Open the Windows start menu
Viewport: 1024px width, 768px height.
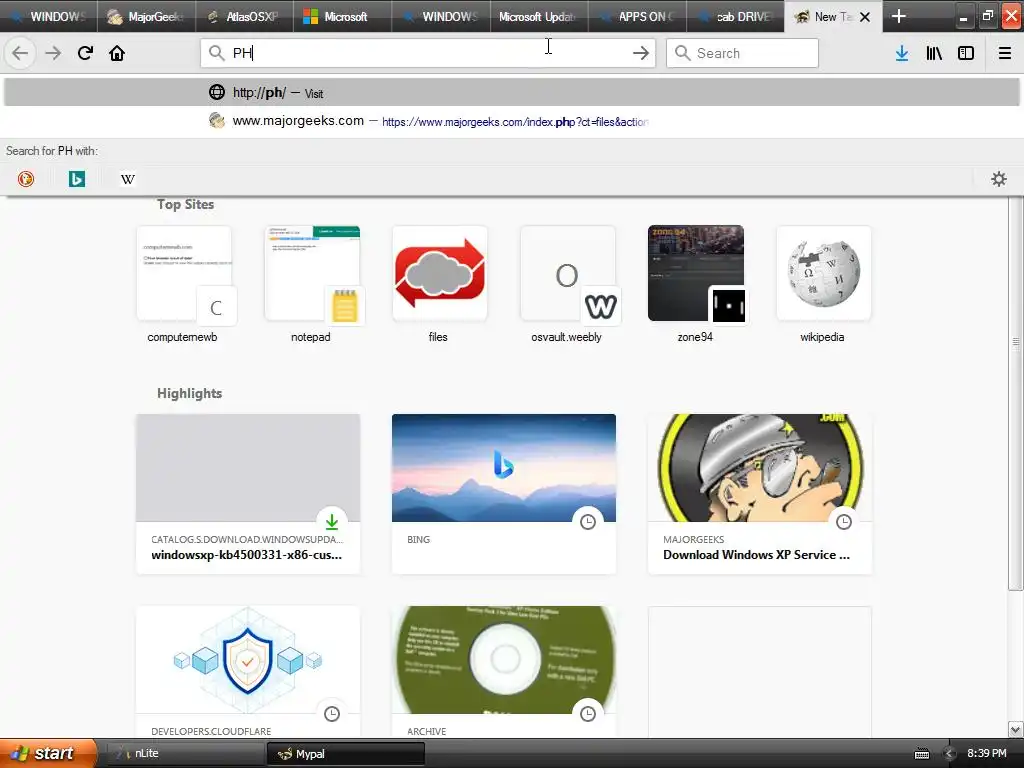(x=48, y=753)
